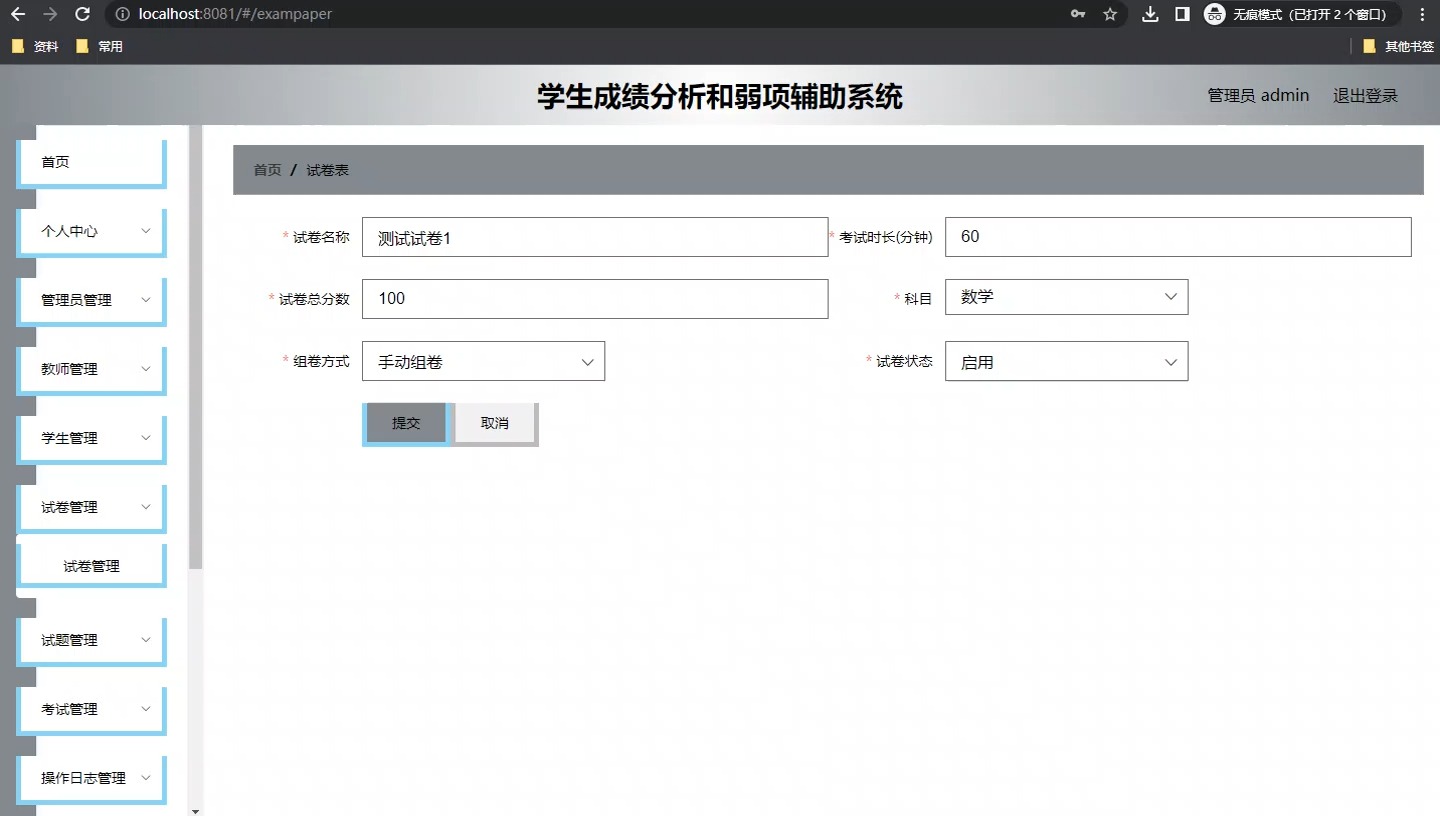Click the 首页 breadcrumb link
This screenshot has height=816, width=1440.
[x=267, y=170]
